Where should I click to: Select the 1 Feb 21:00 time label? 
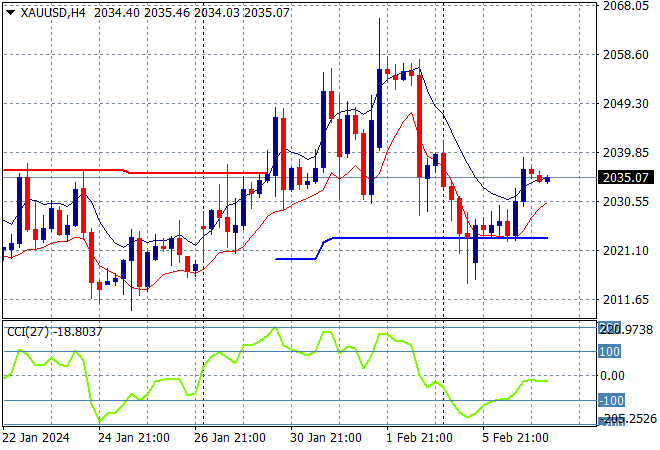[419, 438]
